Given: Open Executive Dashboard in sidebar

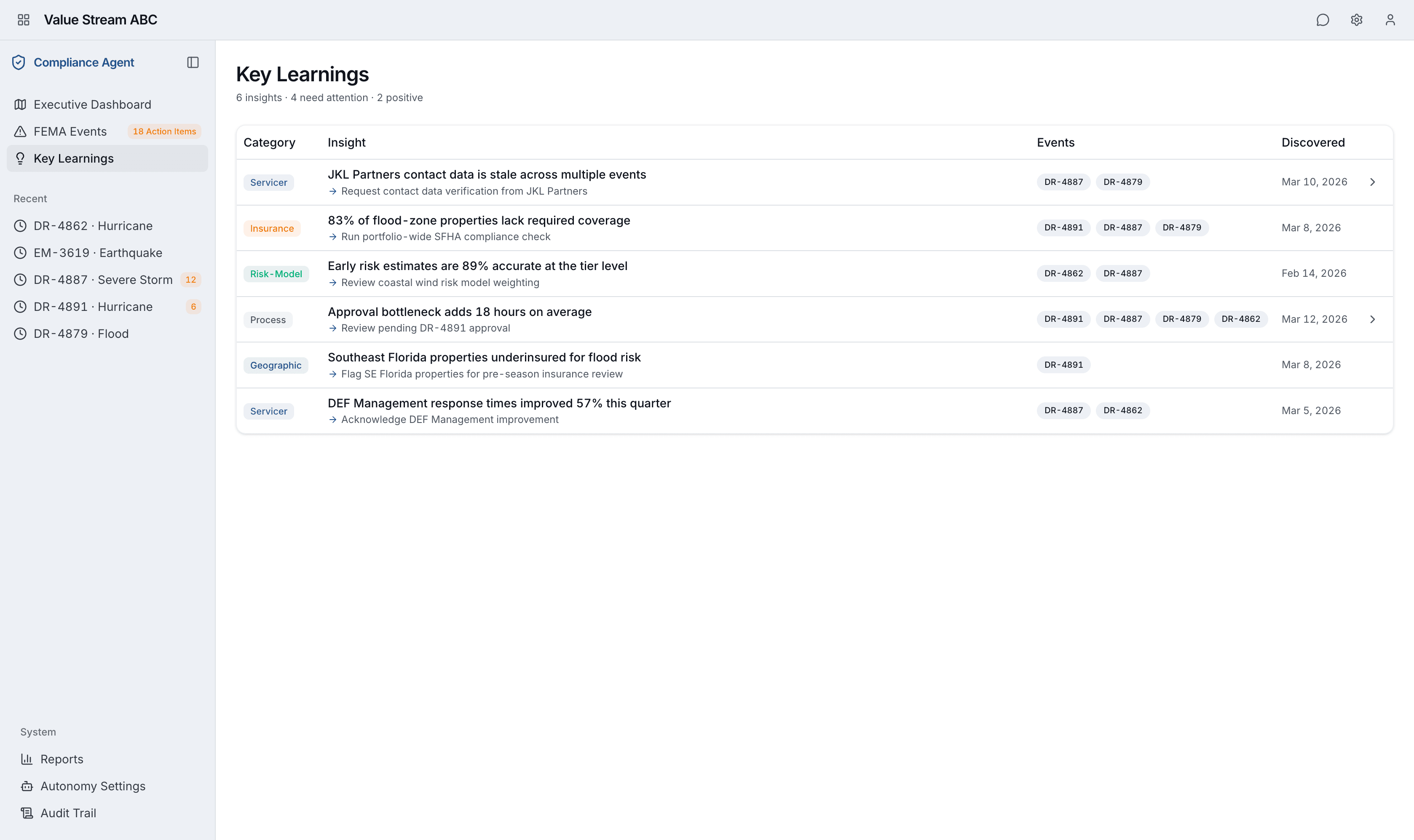Looking at the screenshot, I should coord(107,104).
